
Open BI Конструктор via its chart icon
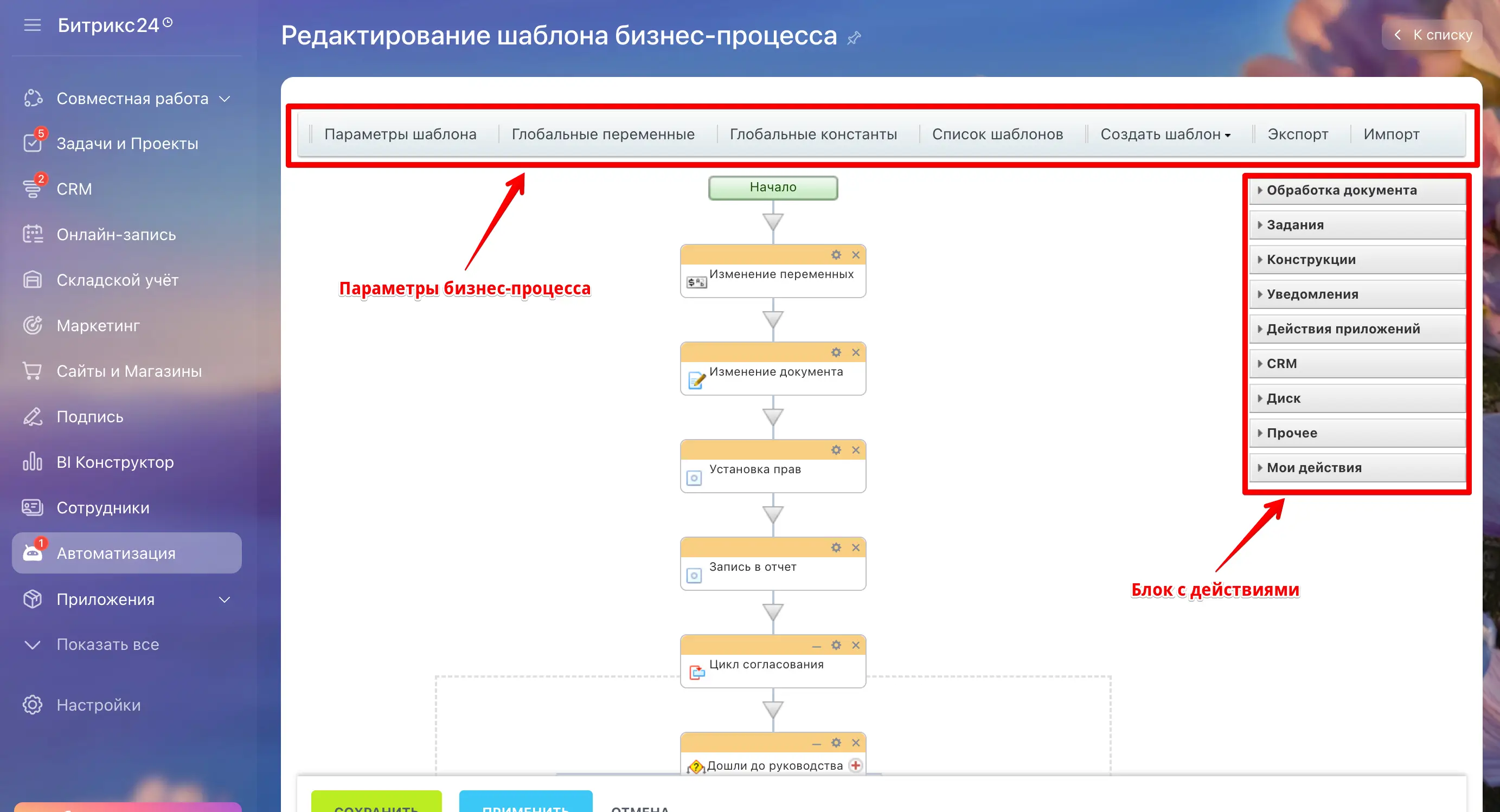pos(32,462)
